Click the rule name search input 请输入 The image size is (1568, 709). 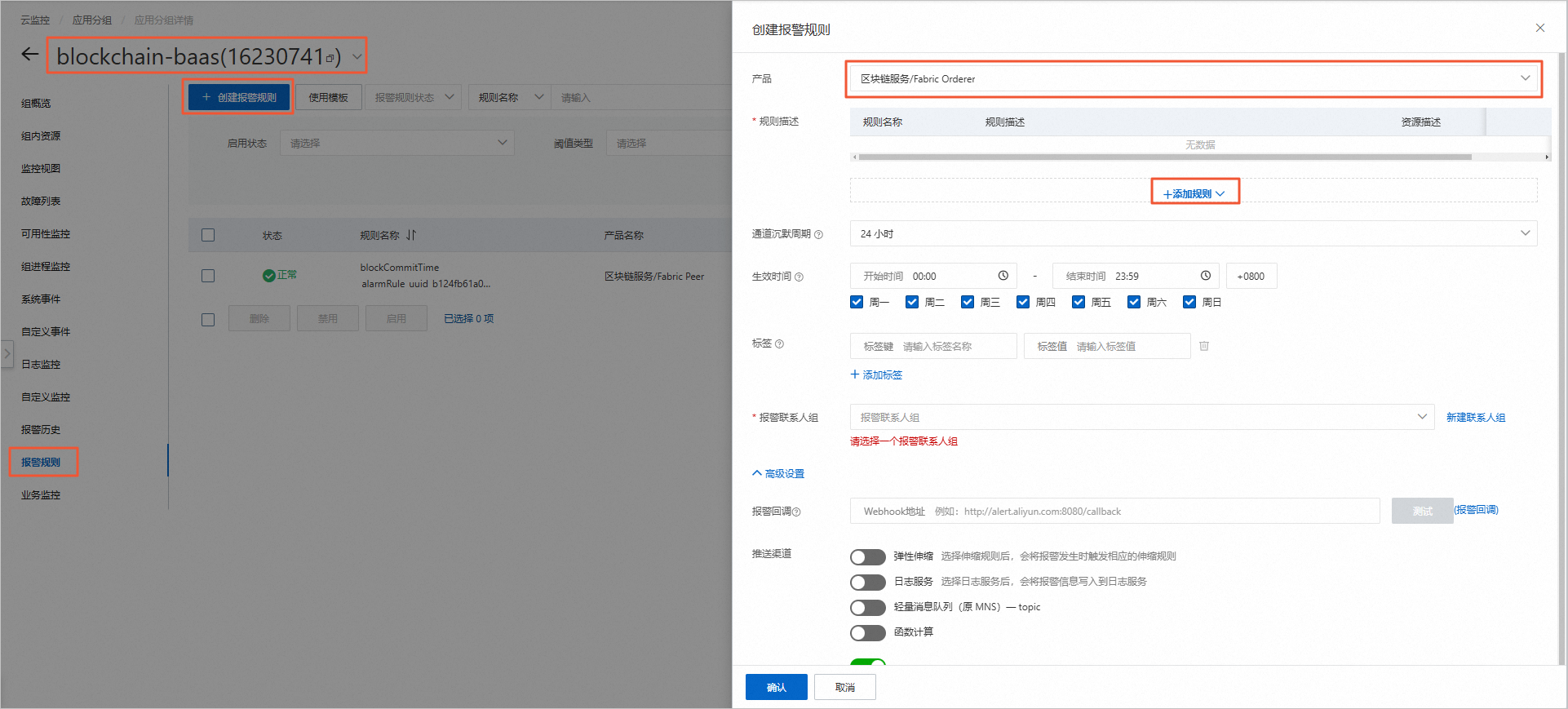[642, 97]
